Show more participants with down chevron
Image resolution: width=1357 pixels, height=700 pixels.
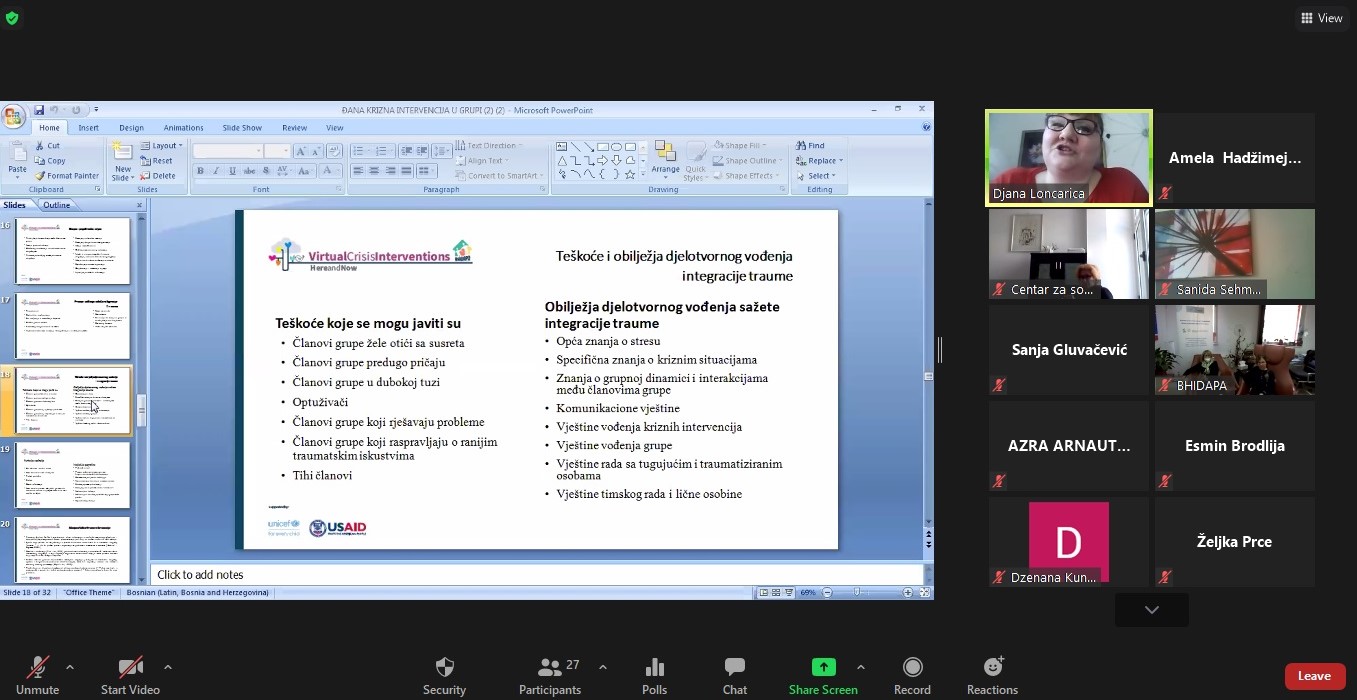coord(1152,610)
